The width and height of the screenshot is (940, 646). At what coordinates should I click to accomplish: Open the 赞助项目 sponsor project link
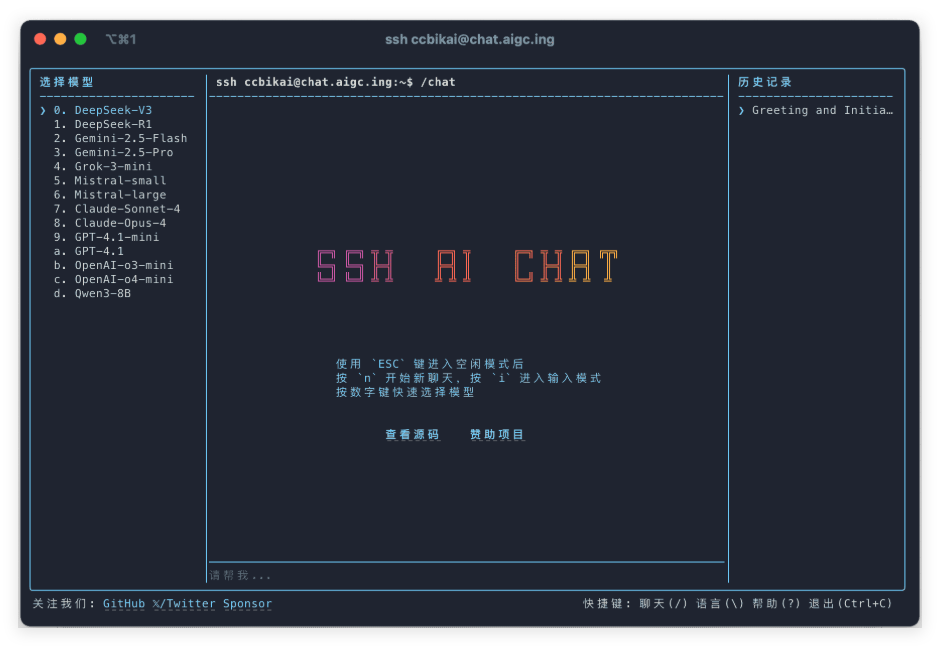[497, 434]
